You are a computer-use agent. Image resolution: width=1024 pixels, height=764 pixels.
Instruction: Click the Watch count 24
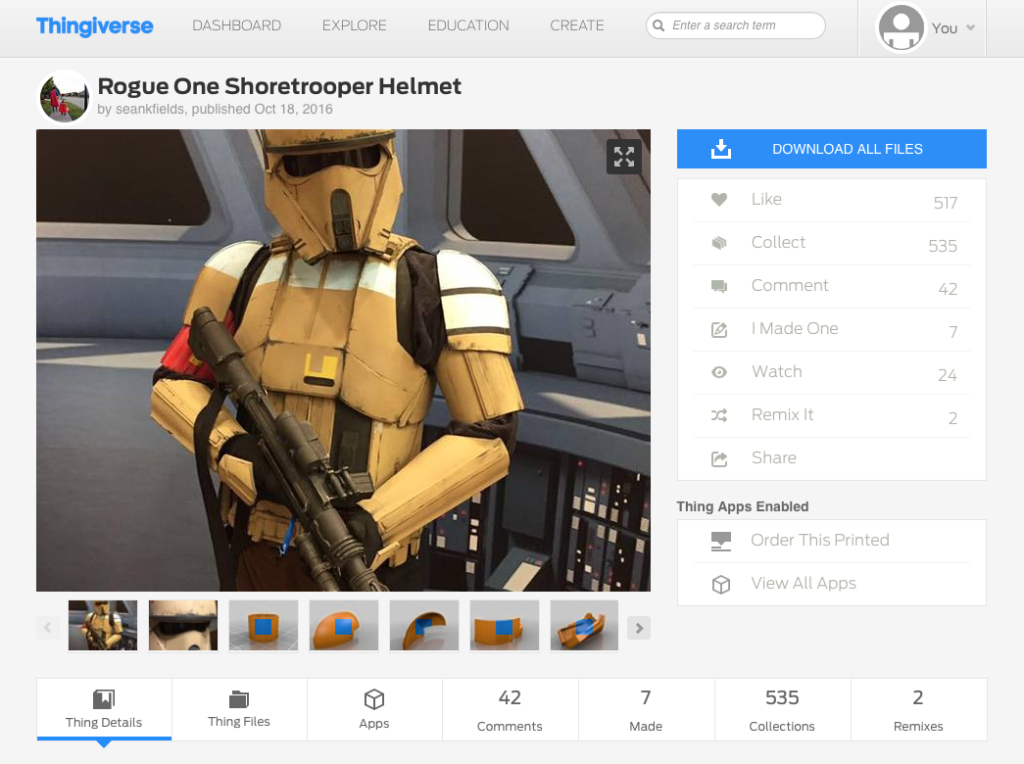(948, 375)
